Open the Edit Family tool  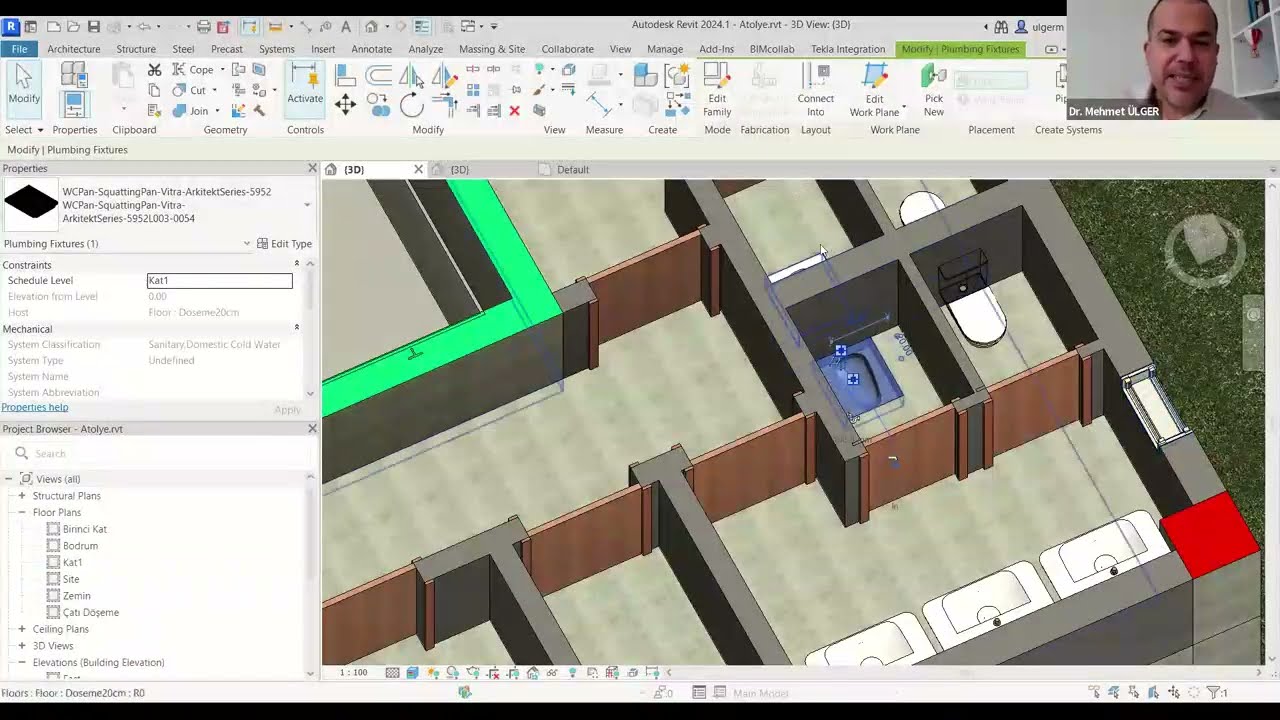point(717,90)
